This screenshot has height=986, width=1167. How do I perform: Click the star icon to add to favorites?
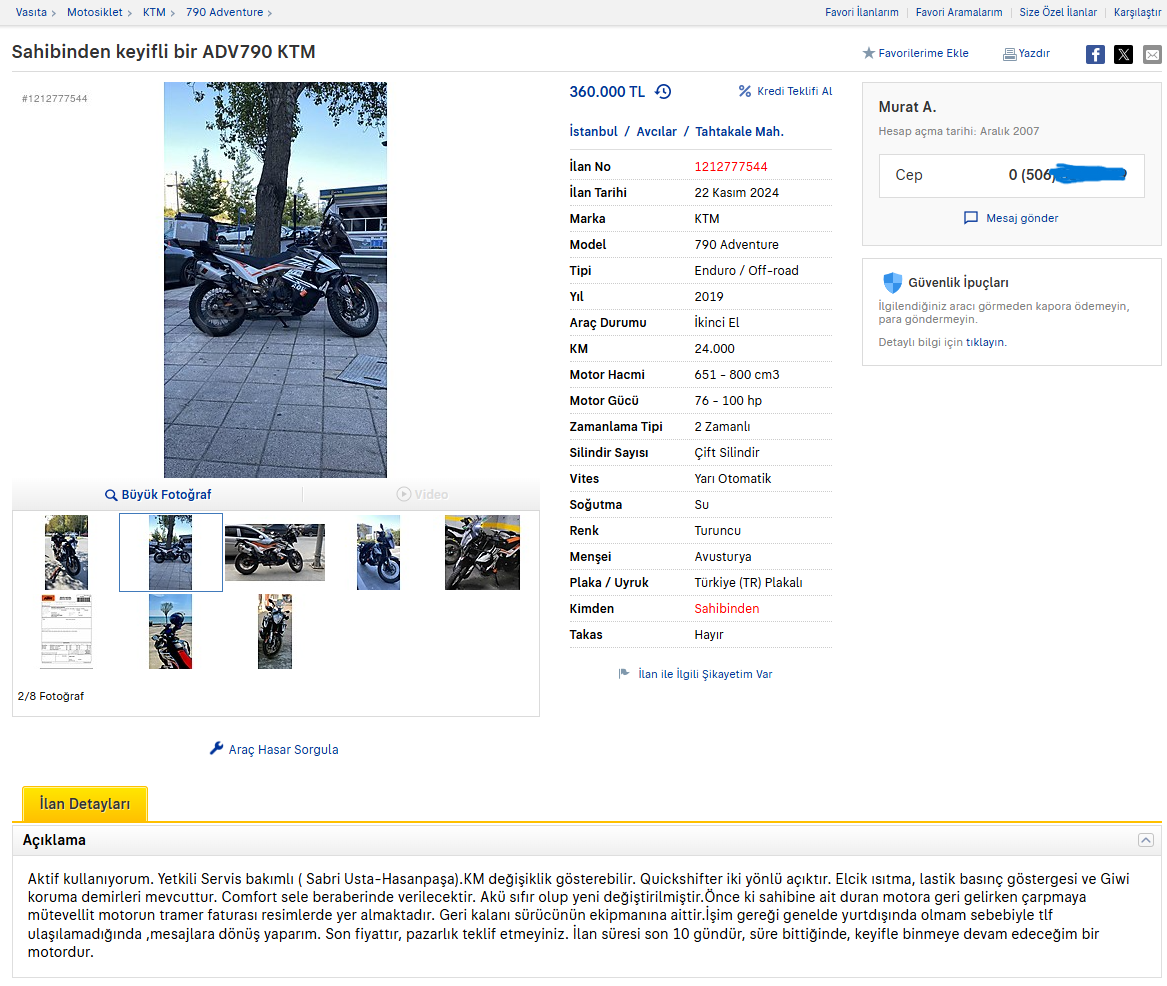[x=868, y=53]
